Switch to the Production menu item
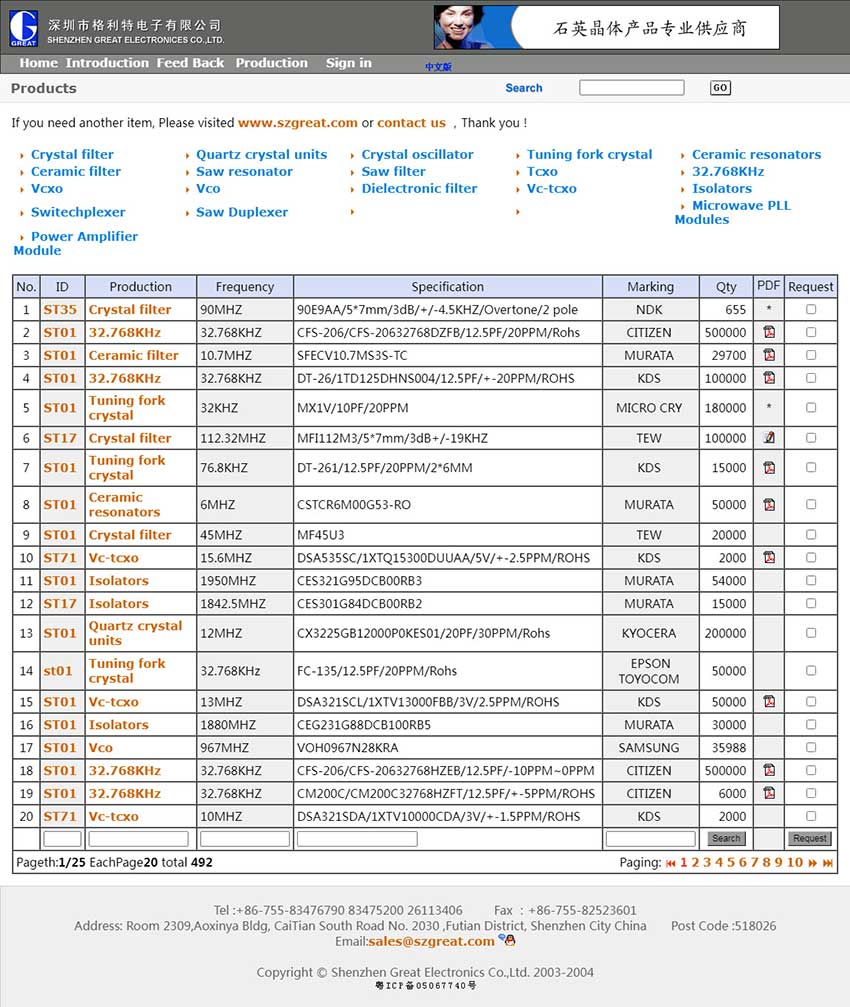The width and height of the screenshot is (850, 1007). click(272, 63)
